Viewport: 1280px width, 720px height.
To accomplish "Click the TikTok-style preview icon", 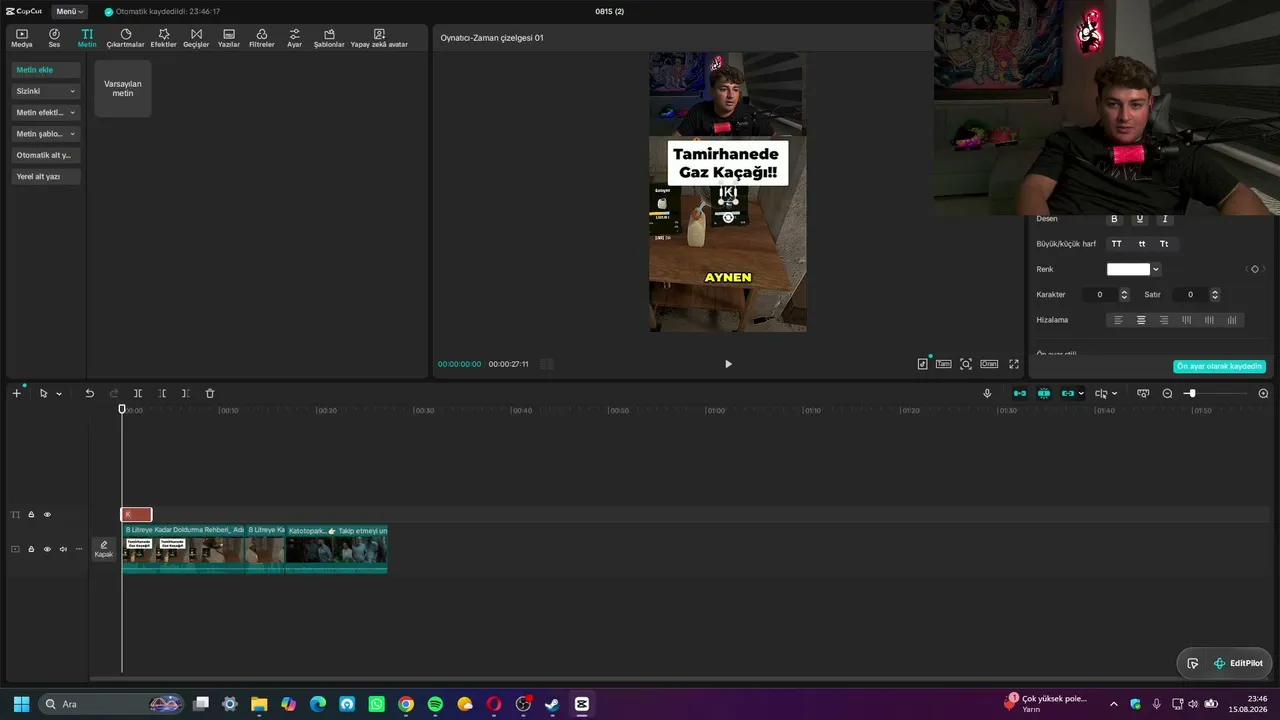I will pos(922,364).
